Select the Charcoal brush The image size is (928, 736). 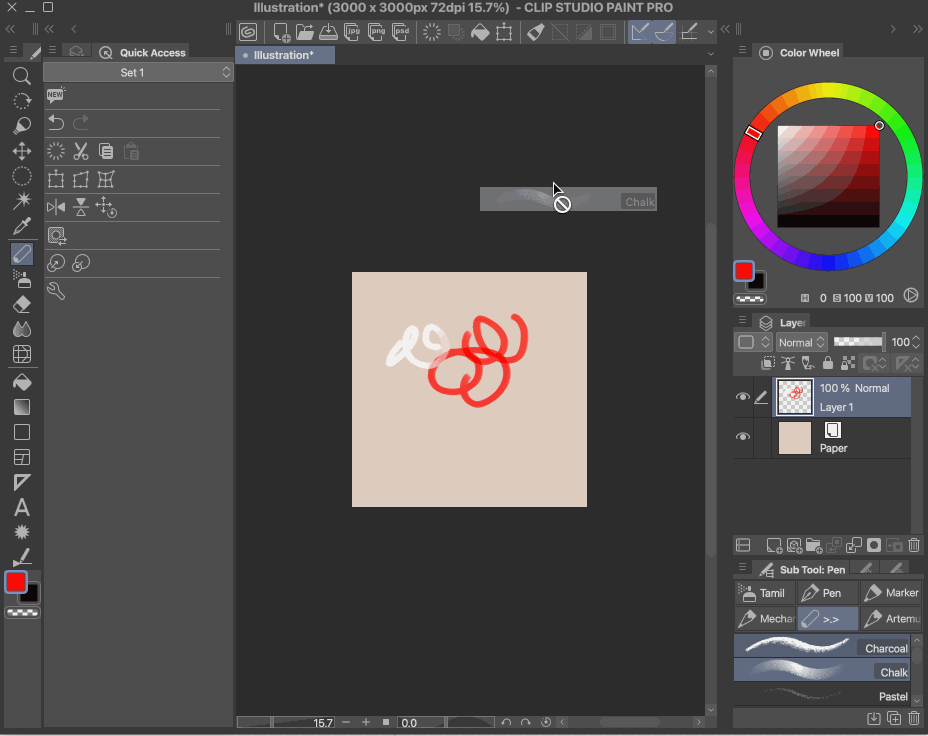click(x=822, y=646)
